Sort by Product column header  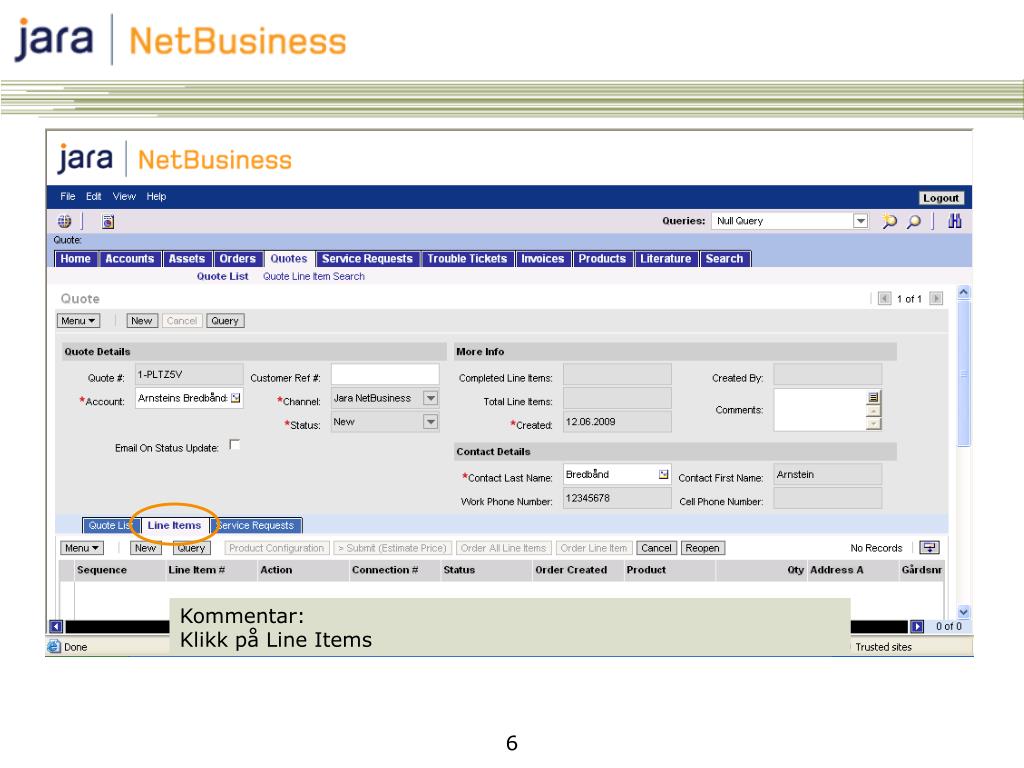pyautogui.click(x=646, y=569)
